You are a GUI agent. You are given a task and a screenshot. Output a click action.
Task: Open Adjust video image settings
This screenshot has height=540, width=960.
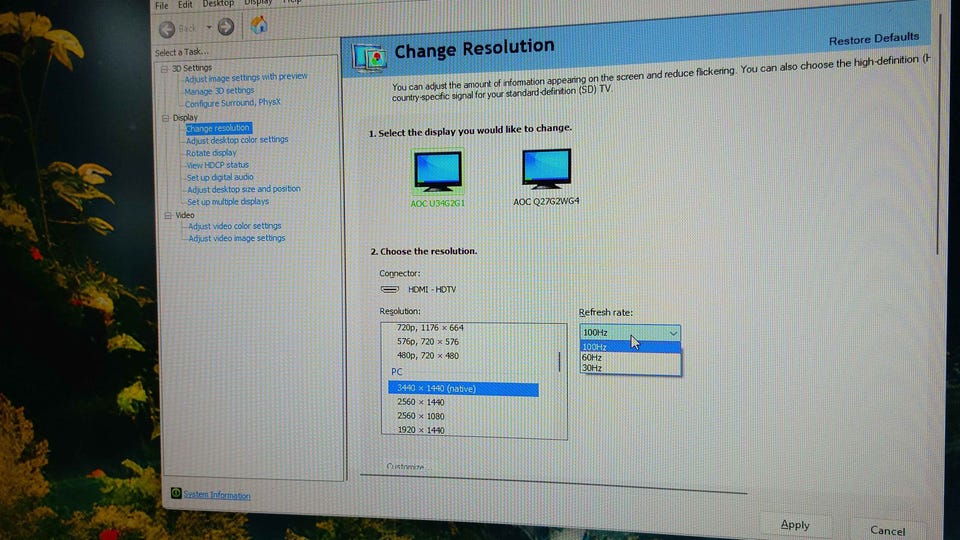[x=236, y=239]
